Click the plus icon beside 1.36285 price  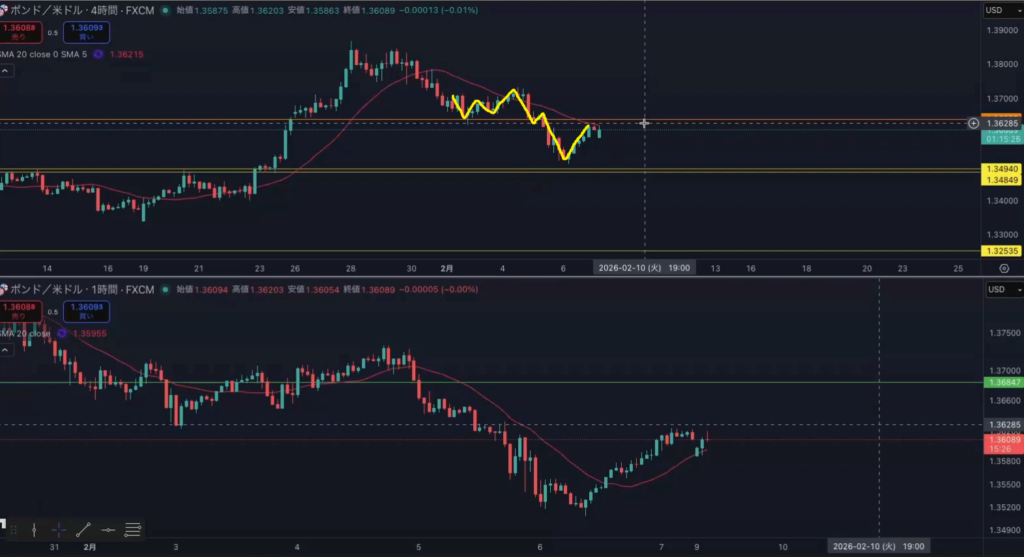973,123
